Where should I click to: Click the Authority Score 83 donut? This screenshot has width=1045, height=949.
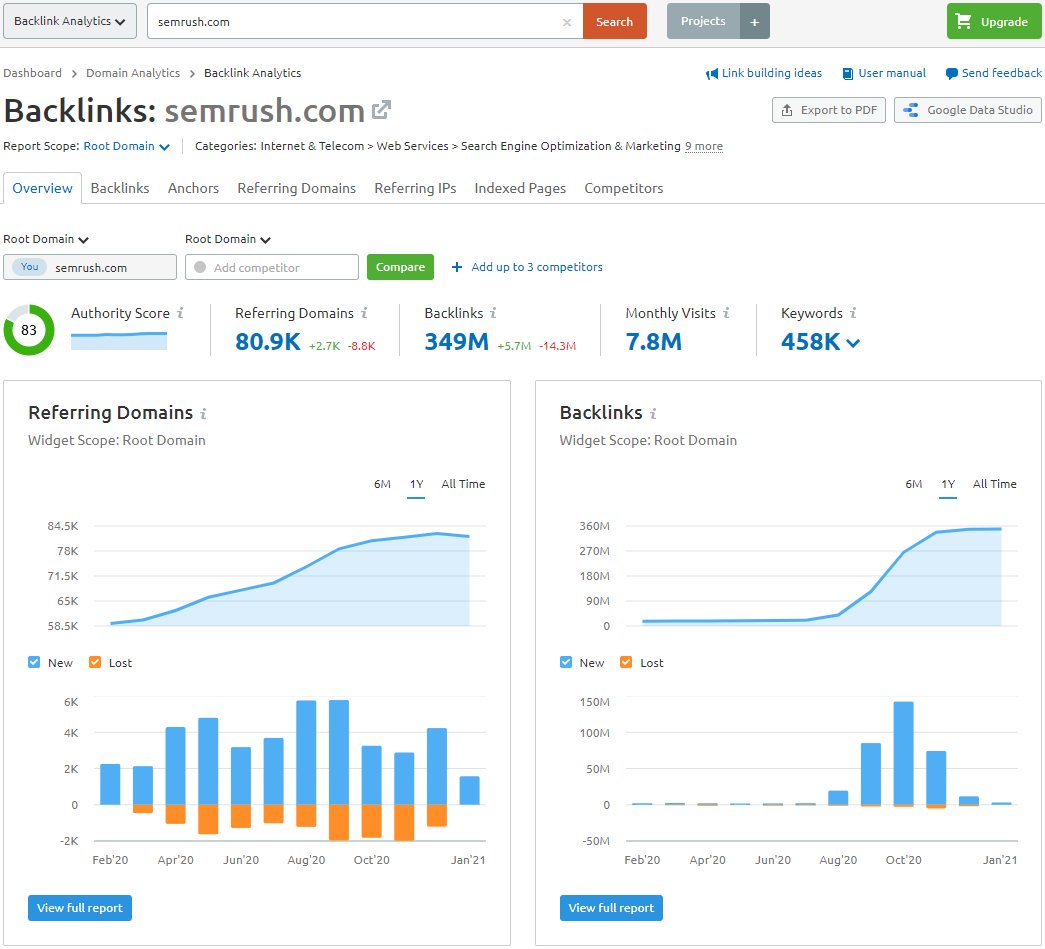coord(29,330)
